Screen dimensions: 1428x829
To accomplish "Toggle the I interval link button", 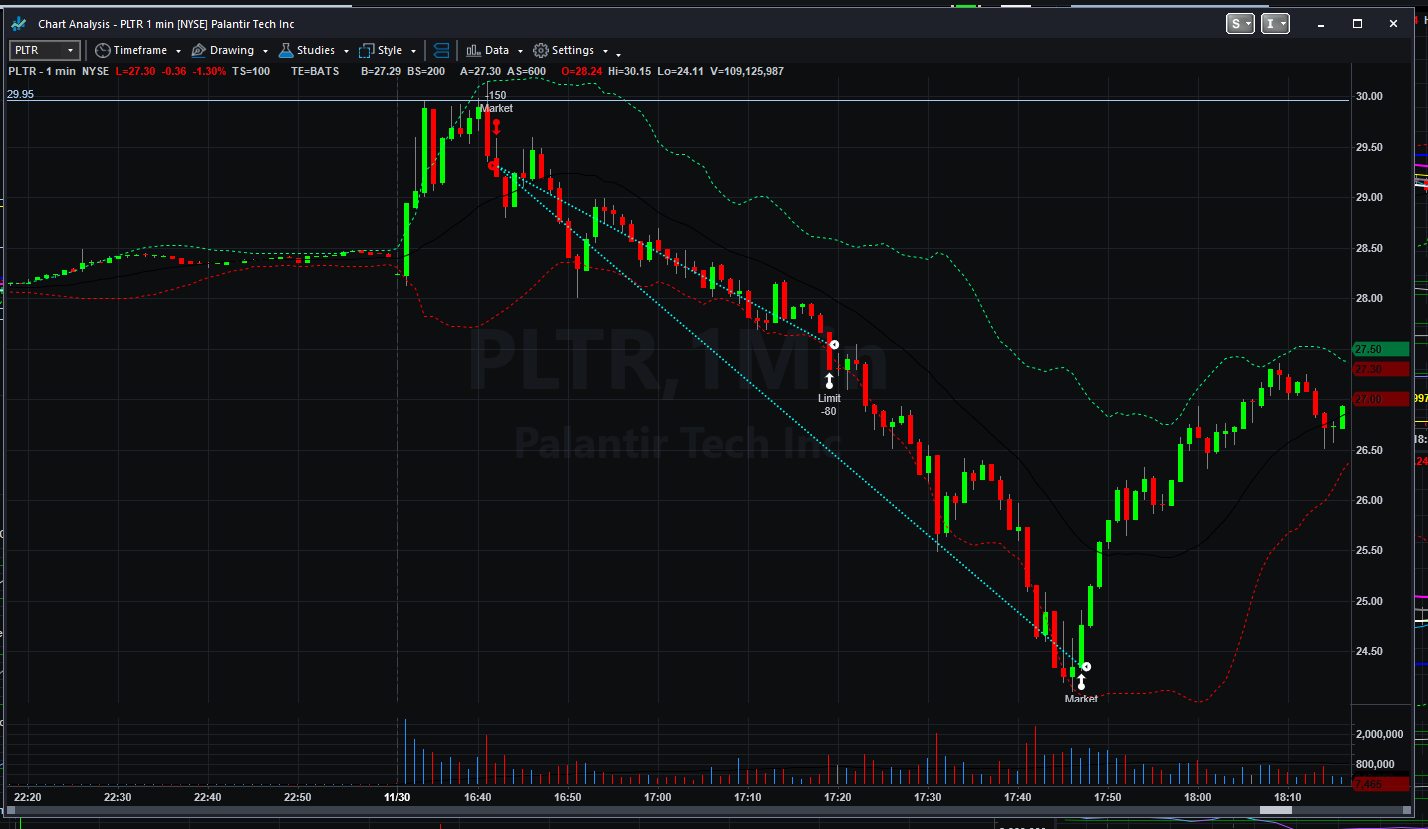I will pos(1275,23).
